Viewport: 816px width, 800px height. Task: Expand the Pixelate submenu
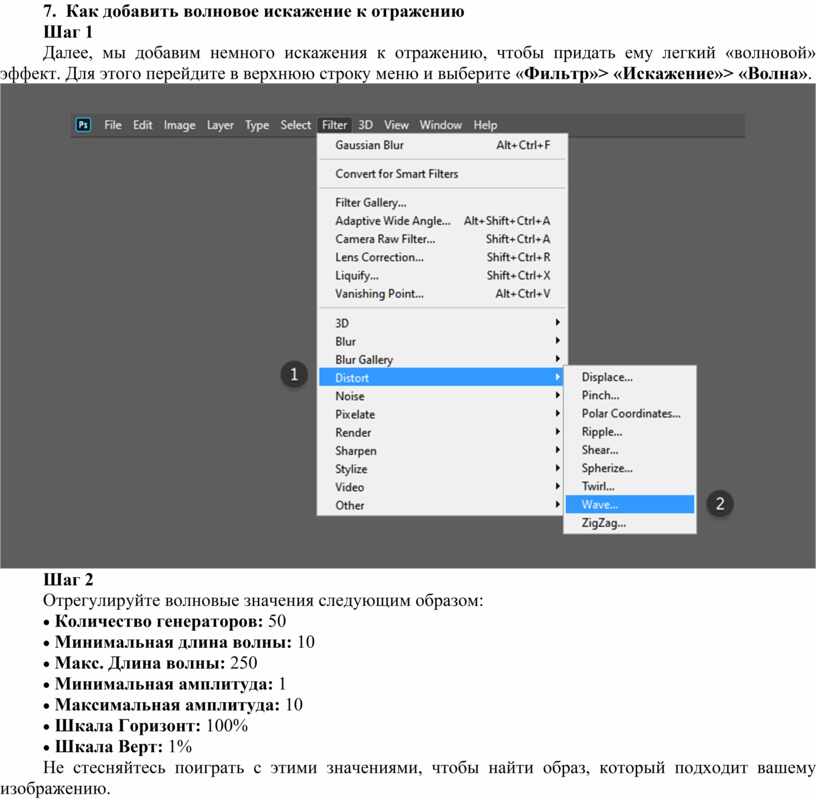click(x=441, y=414)
